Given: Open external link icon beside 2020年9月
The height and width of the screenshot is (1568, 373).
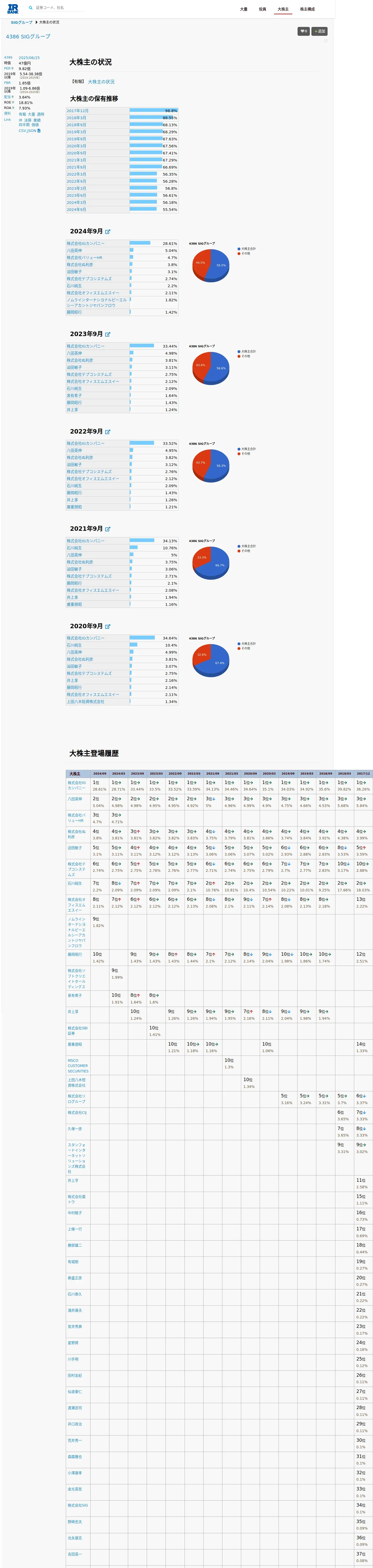Looking at the screenshot, I should (x=108, y=626).
